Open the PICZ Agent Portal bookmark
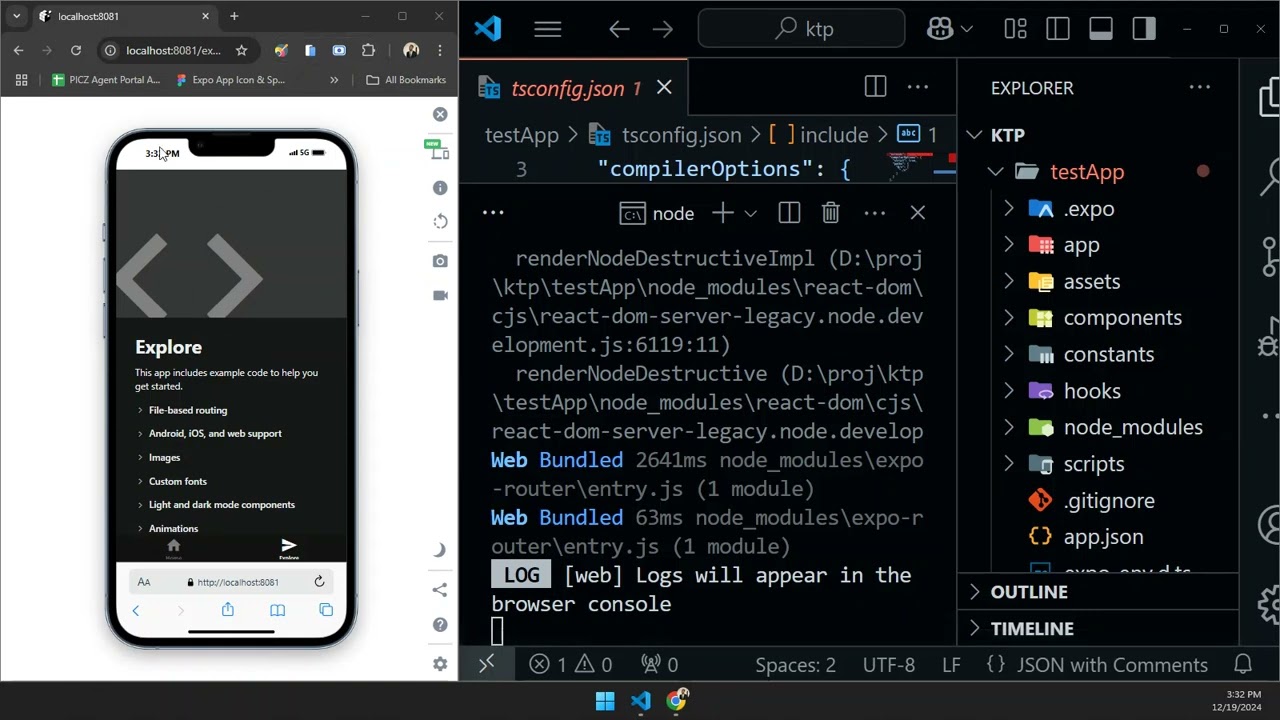This screenshot has height=720, width=1280. coord(105,80)
